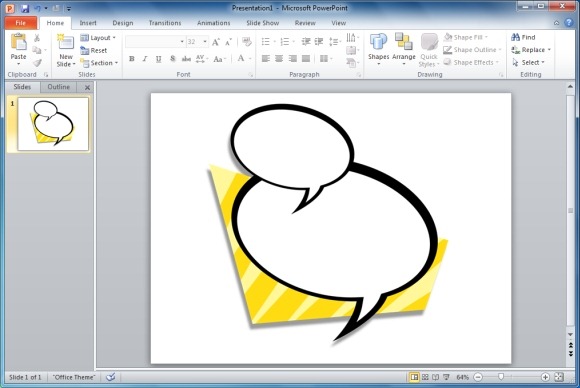
Task: Start Slide Show from status bar icon
Action: coord(446,377)
